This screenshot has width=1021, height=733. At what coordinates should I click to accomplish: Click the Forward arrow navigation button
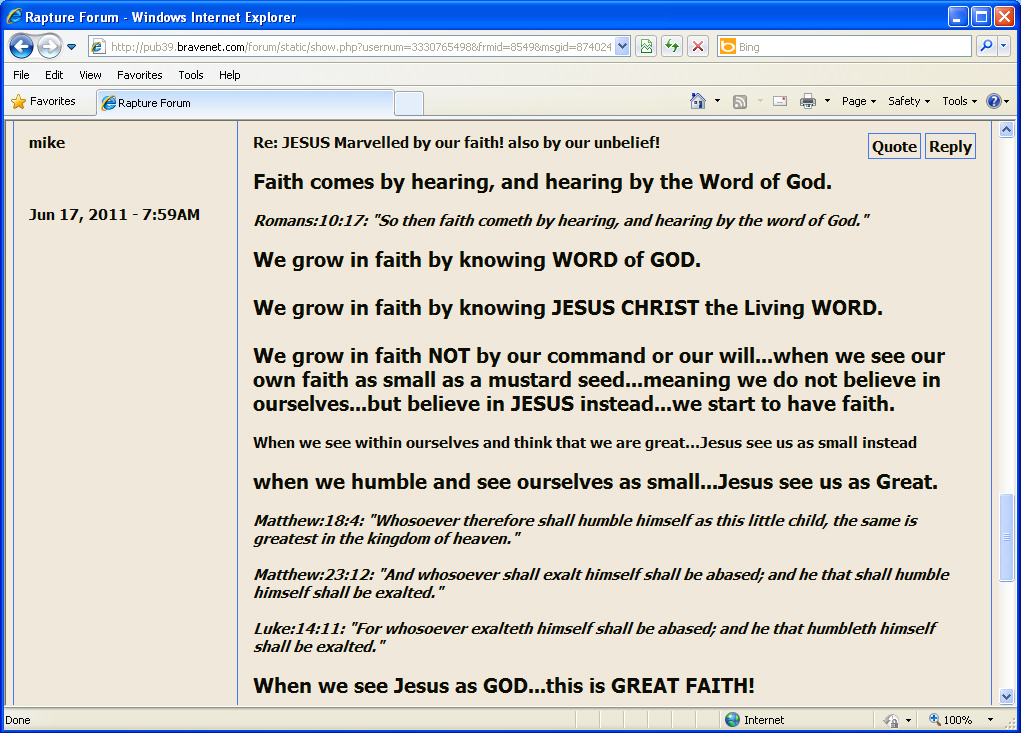[49, 46]
